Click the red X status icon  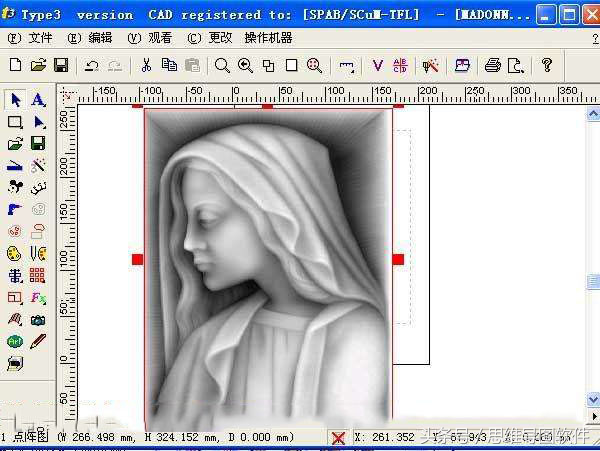[338, 438]
